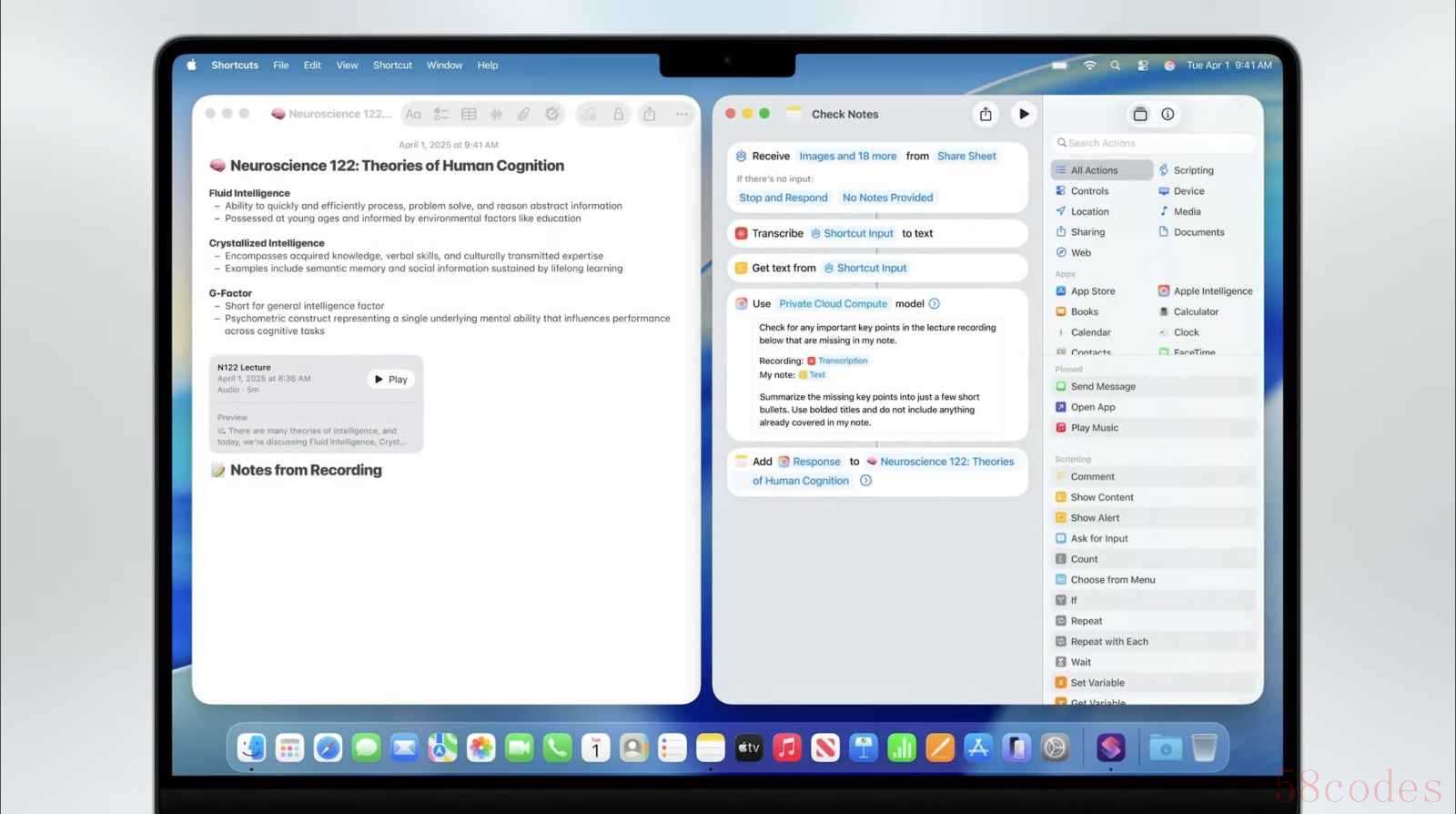This screenshot has height=814, width=1456.
Task: Expand the model options chevron after 'model'
Action: tap(934, 304)
